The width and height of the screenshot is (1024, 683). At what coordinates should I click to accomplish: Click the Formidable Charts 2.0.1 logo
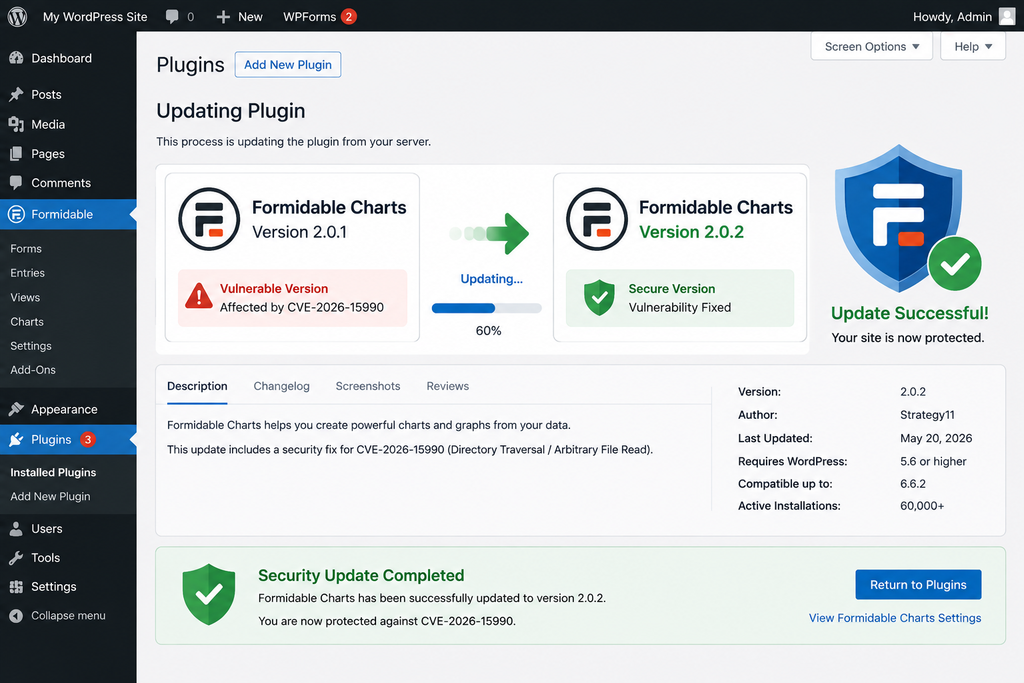(x=209, y=219)
